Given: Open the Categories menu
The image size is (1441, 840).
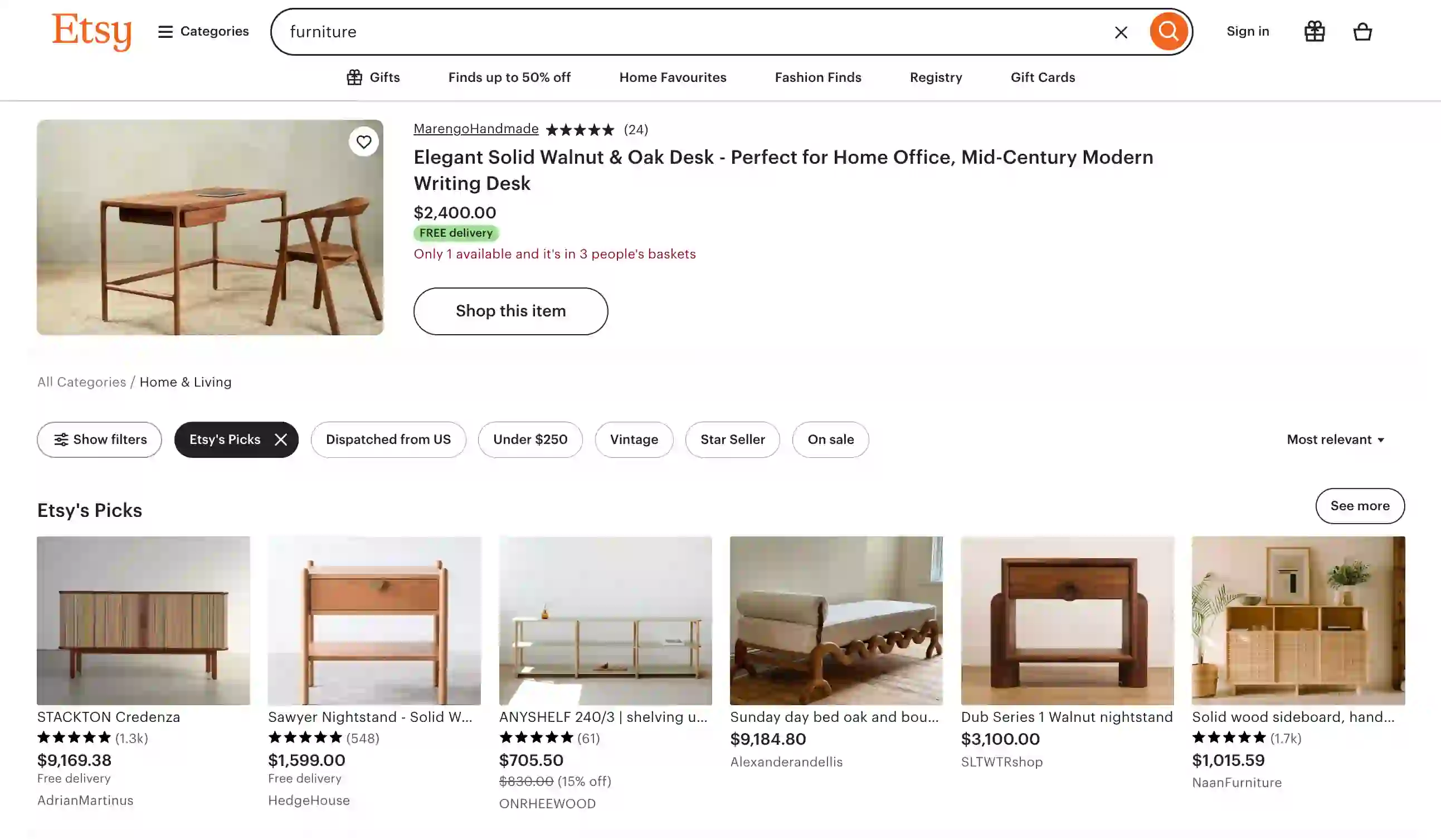Looking at the screenshot, I should click(x=203, y=31).
